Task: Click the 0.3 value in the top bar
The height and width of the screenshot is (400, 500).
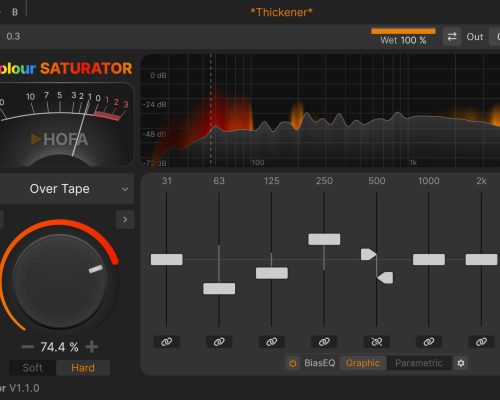Action: pos(13,36)
